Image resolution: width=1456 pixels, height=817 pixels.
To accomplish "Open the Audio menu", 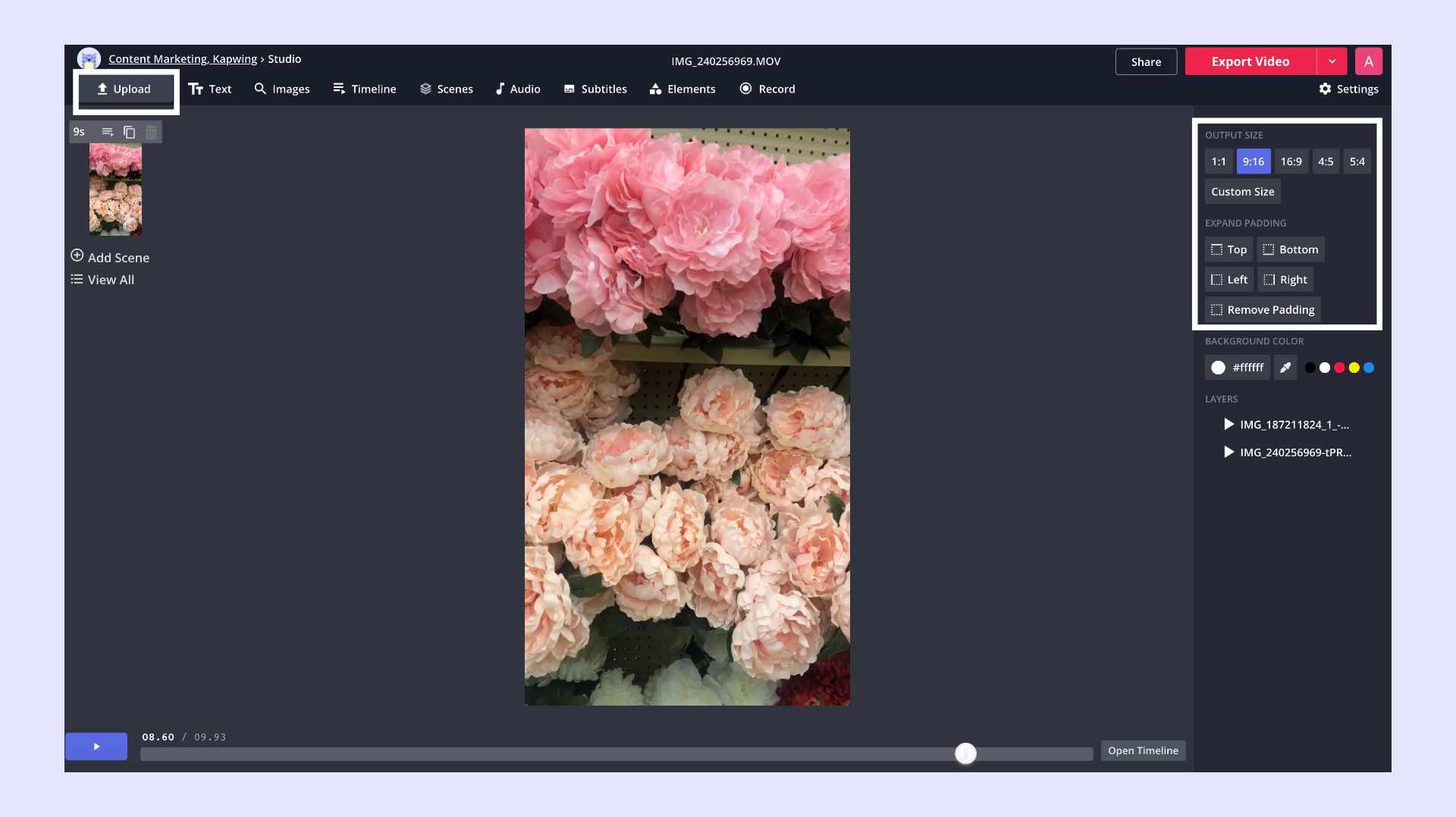I will [x=517, y=89].
